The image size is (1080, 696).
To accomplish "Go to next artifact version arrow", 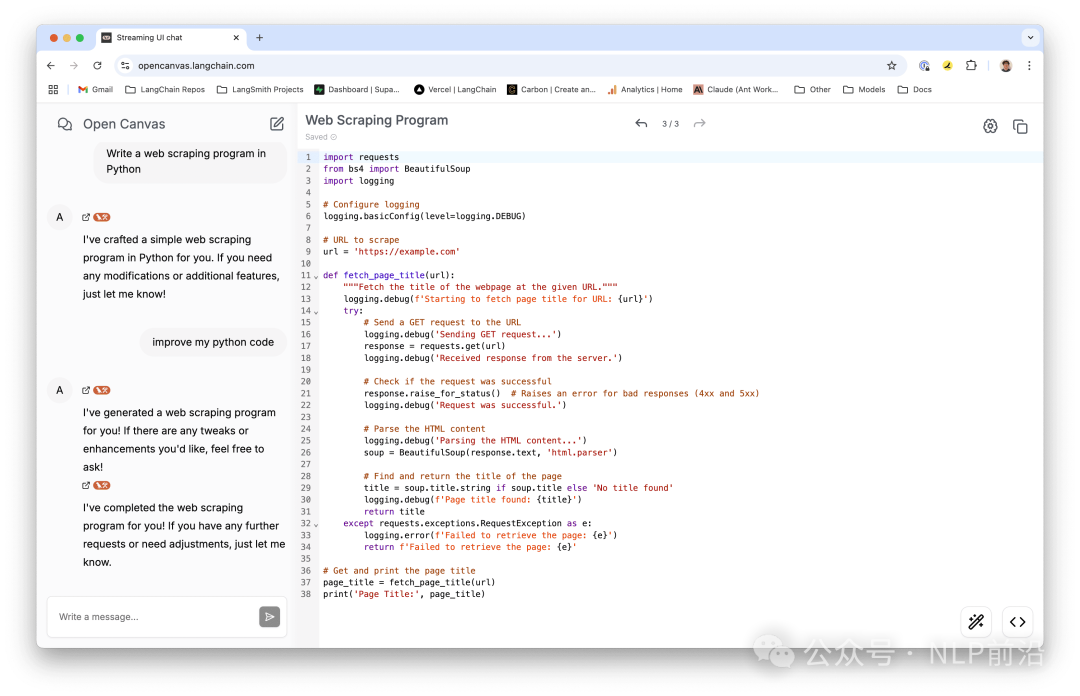I will (699, 123).
